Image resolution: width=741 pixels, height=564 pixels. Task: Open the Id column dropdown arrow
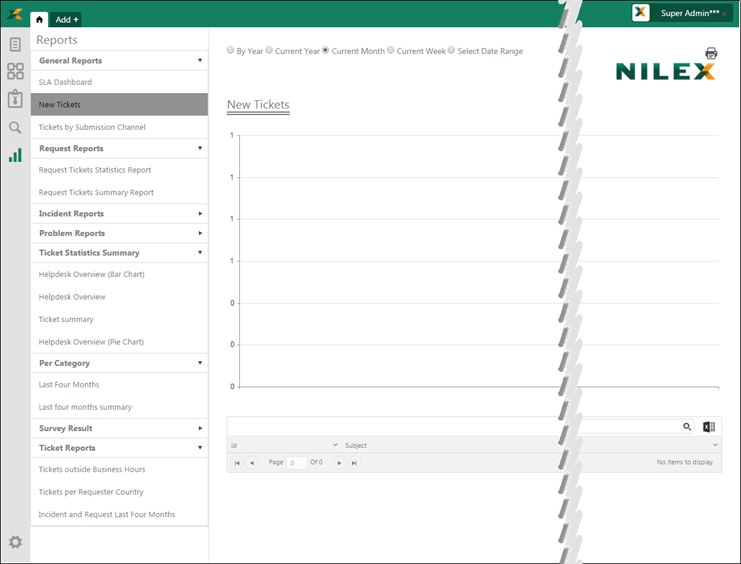(335, 445)
